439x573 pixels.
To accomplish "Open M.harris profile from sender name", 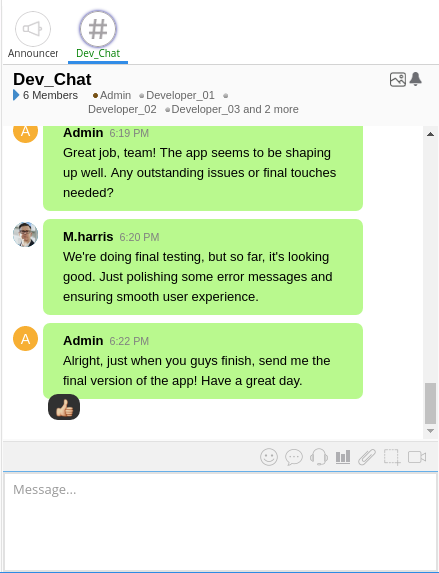I will click(x=88, y=237).
